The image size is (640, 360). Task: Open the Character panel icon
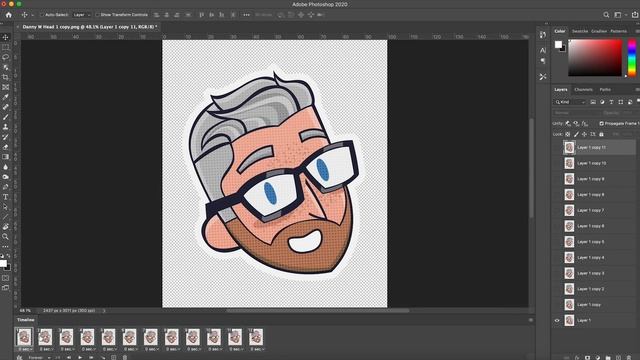pyautogui.click(x=542, y=50)
